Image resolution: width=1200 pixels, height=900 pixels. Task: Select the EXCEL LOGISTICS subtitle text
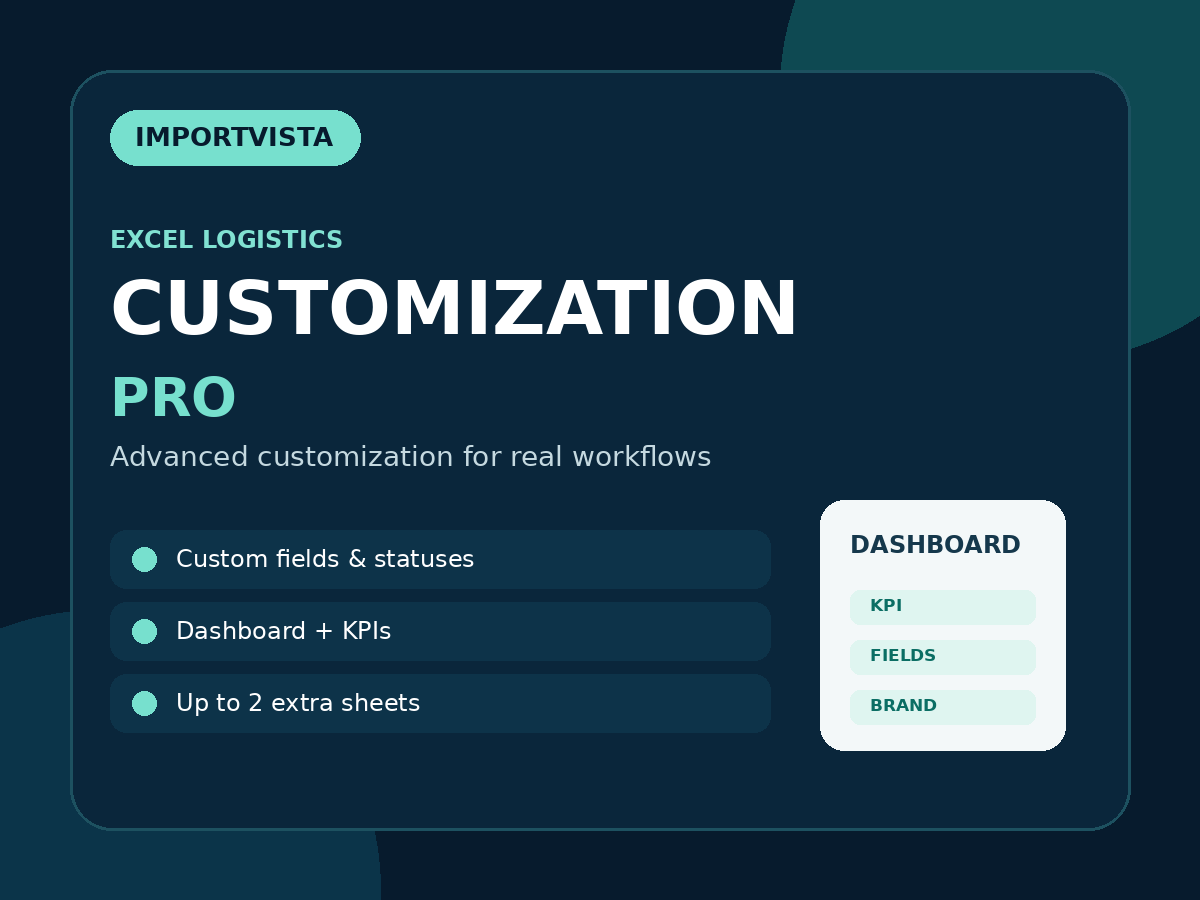226,240
